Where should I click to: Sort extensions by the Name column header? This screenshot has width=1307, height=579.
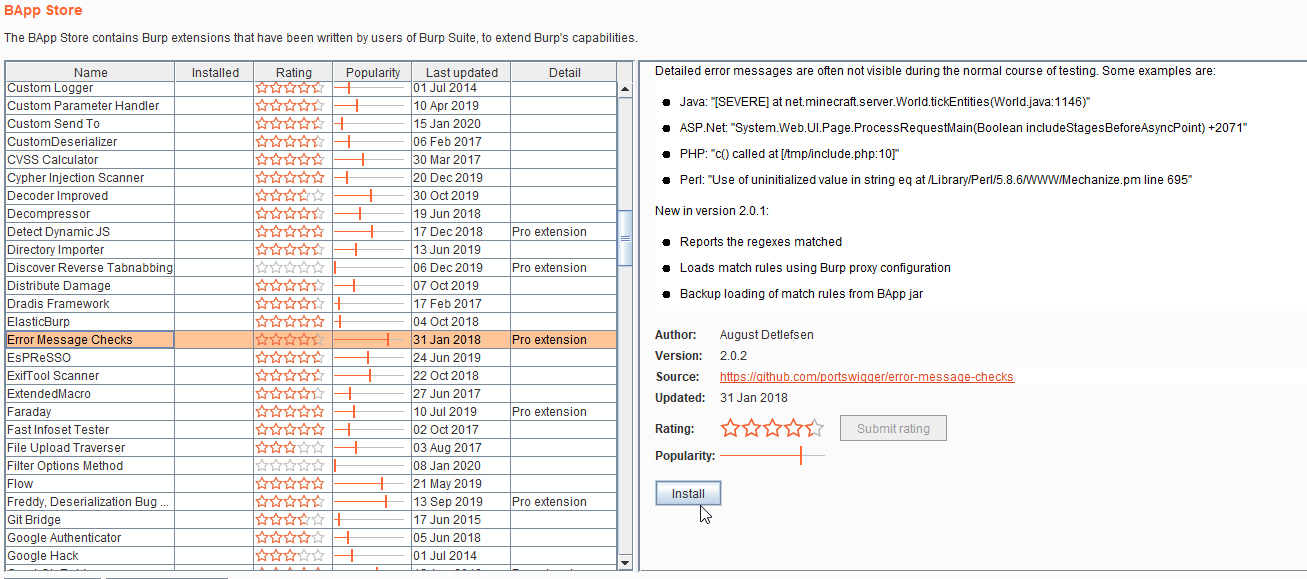(91, 72)
